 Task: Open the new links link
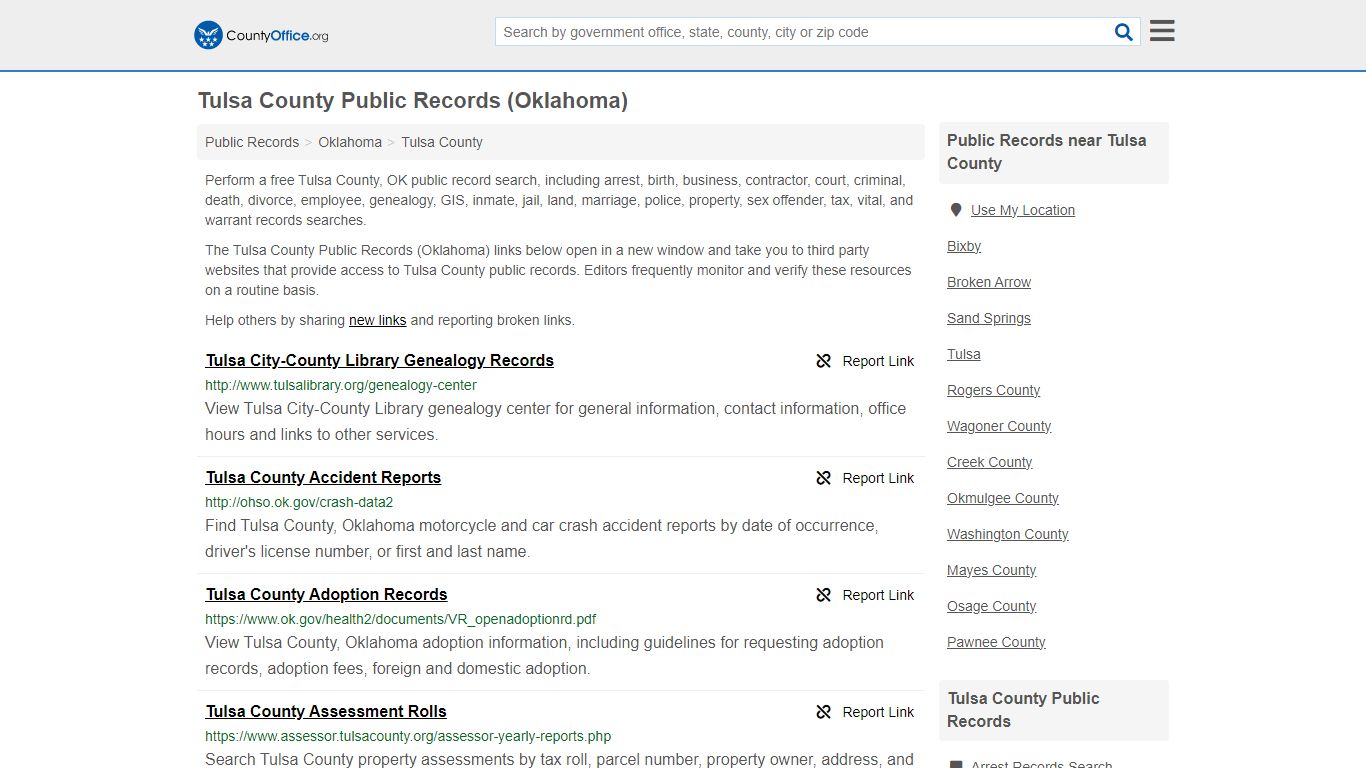click(x=377, y=320)
